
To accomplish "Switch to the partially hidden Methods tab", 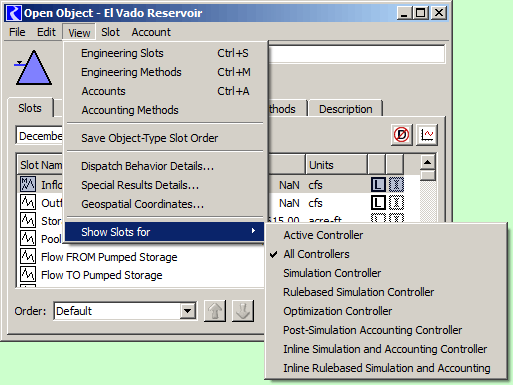I will [x=287, y=109].
